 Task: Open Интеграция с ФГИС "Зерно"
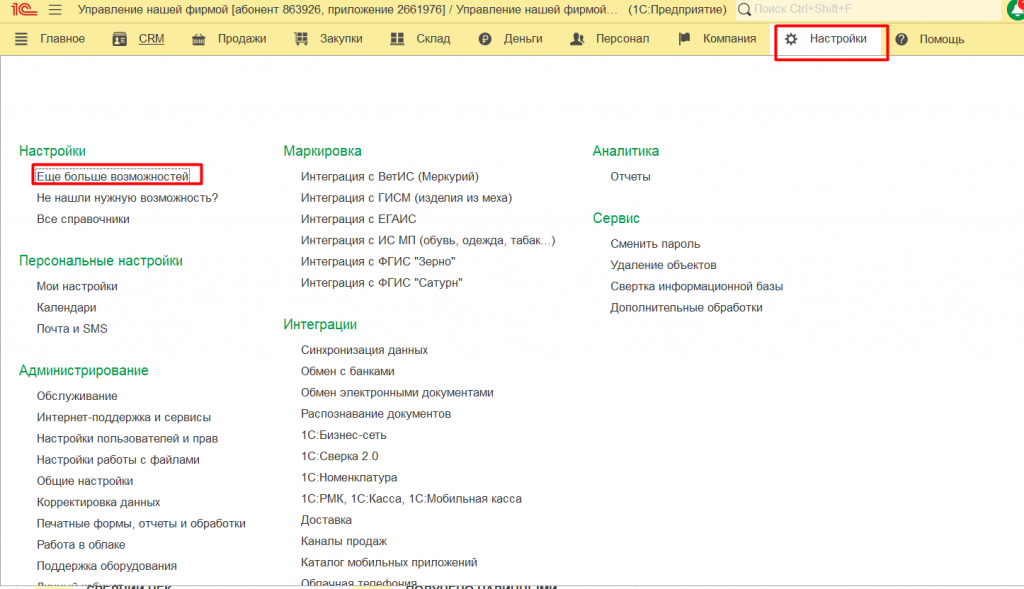pos(378,261)
